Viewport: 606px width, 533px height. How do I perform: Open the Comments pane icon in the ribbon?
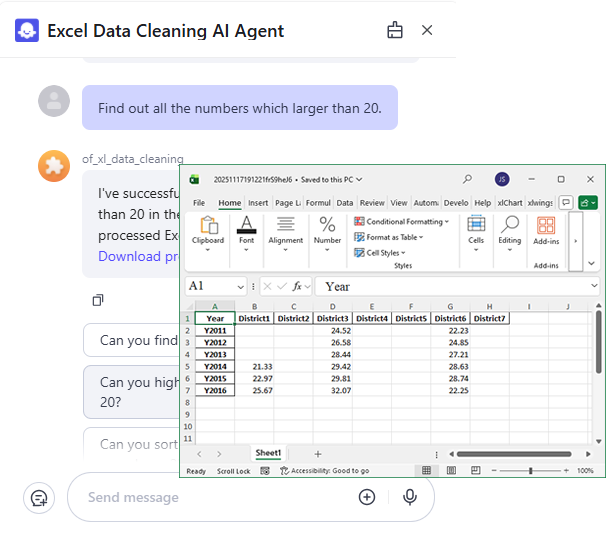tap(566, 203)
